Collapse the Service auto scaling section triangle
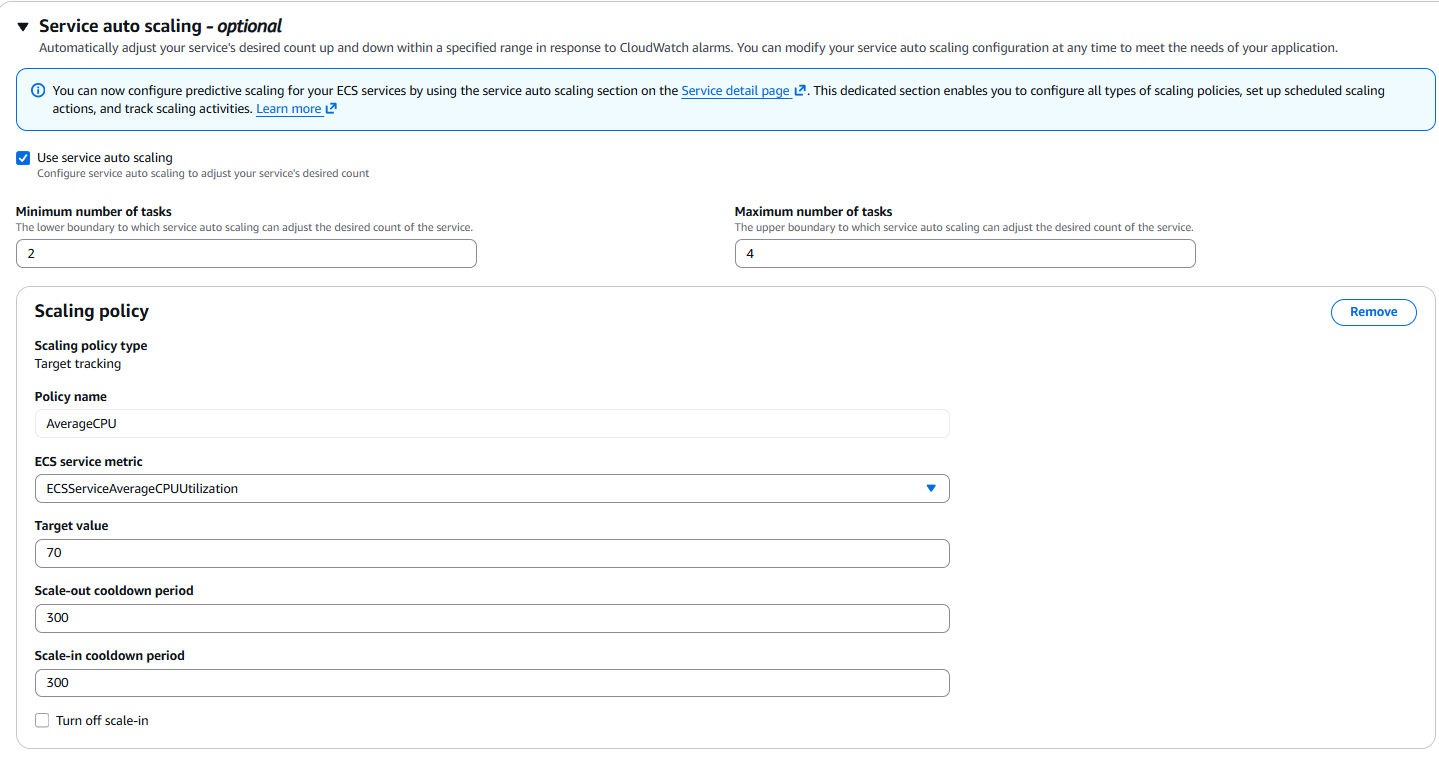 pos(23,27)
